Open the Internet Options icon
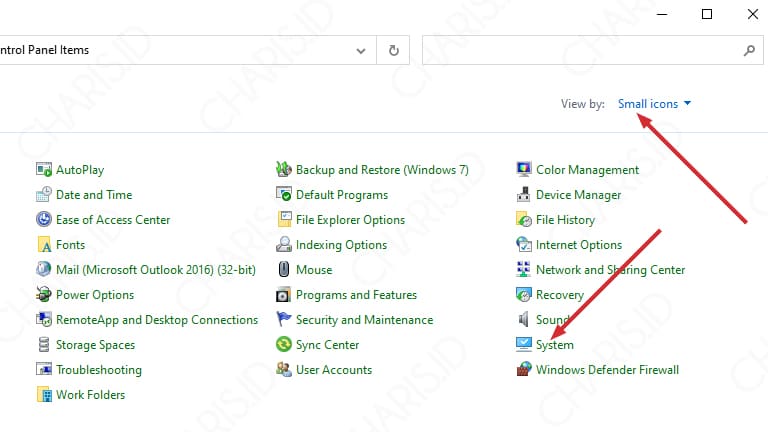Image resolution: width=768 pixels, height=432 pixels. (x=524, y=245)
